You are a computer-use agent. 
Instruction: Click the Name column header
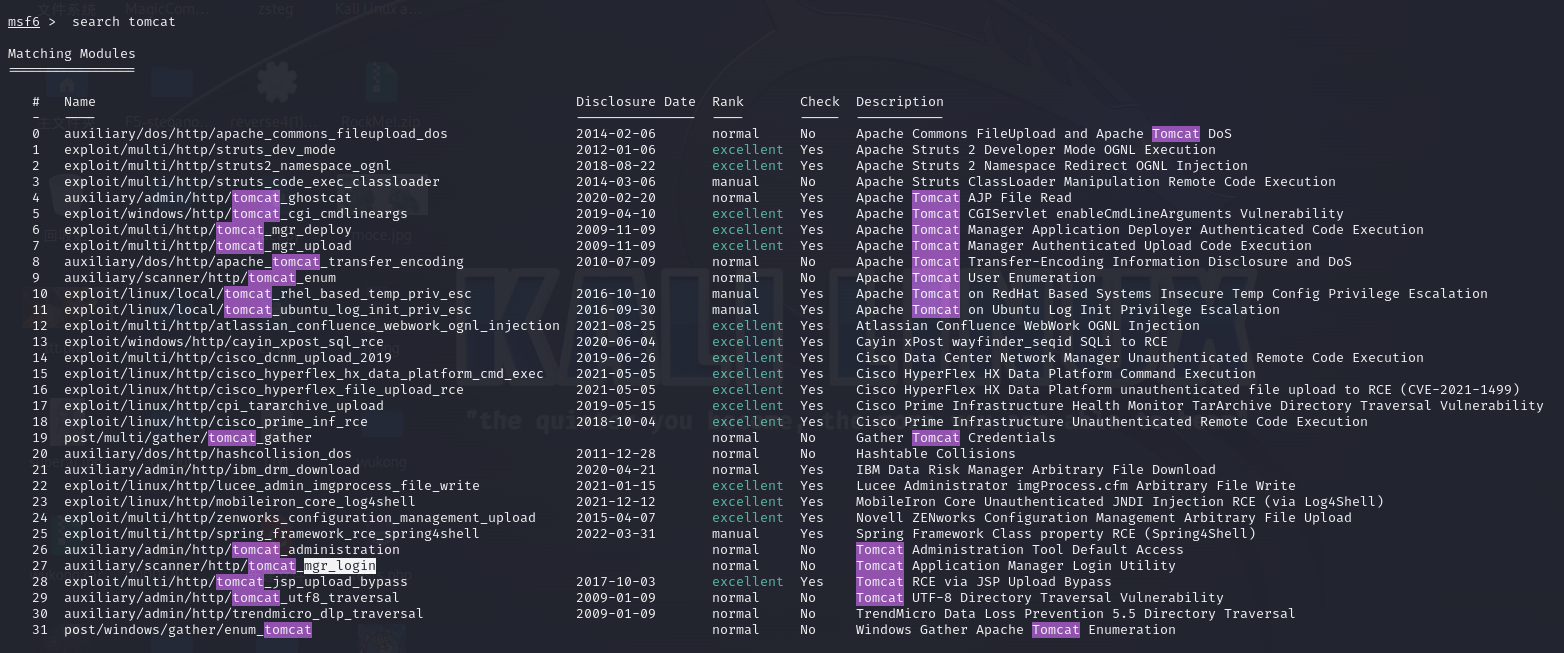point(80,102)
